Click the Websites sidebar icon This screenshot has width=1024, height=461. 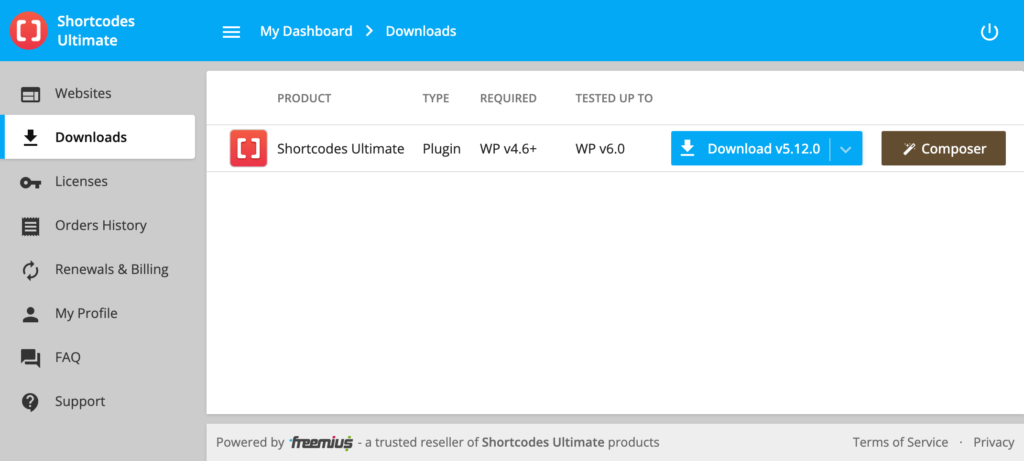coord(31,94)
